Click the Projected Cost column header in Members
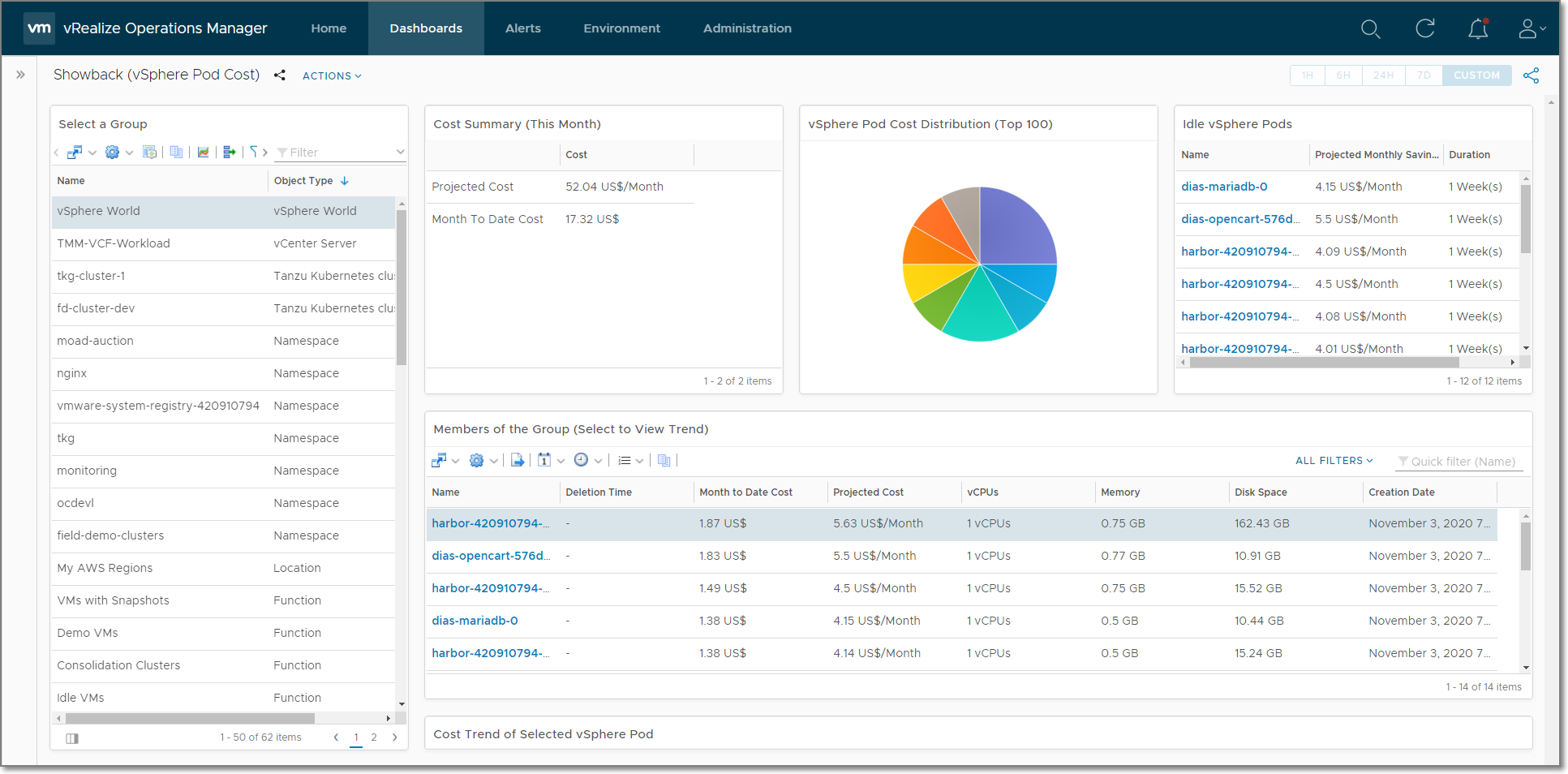The image size is (1568, 774). pyautogui.click(x=868, y=492)
